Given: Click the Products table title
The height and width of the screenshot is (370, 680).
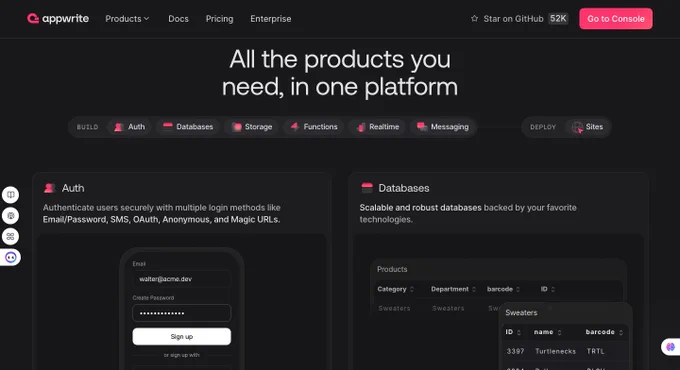Looking at the screenshot, I should (392, 269).
